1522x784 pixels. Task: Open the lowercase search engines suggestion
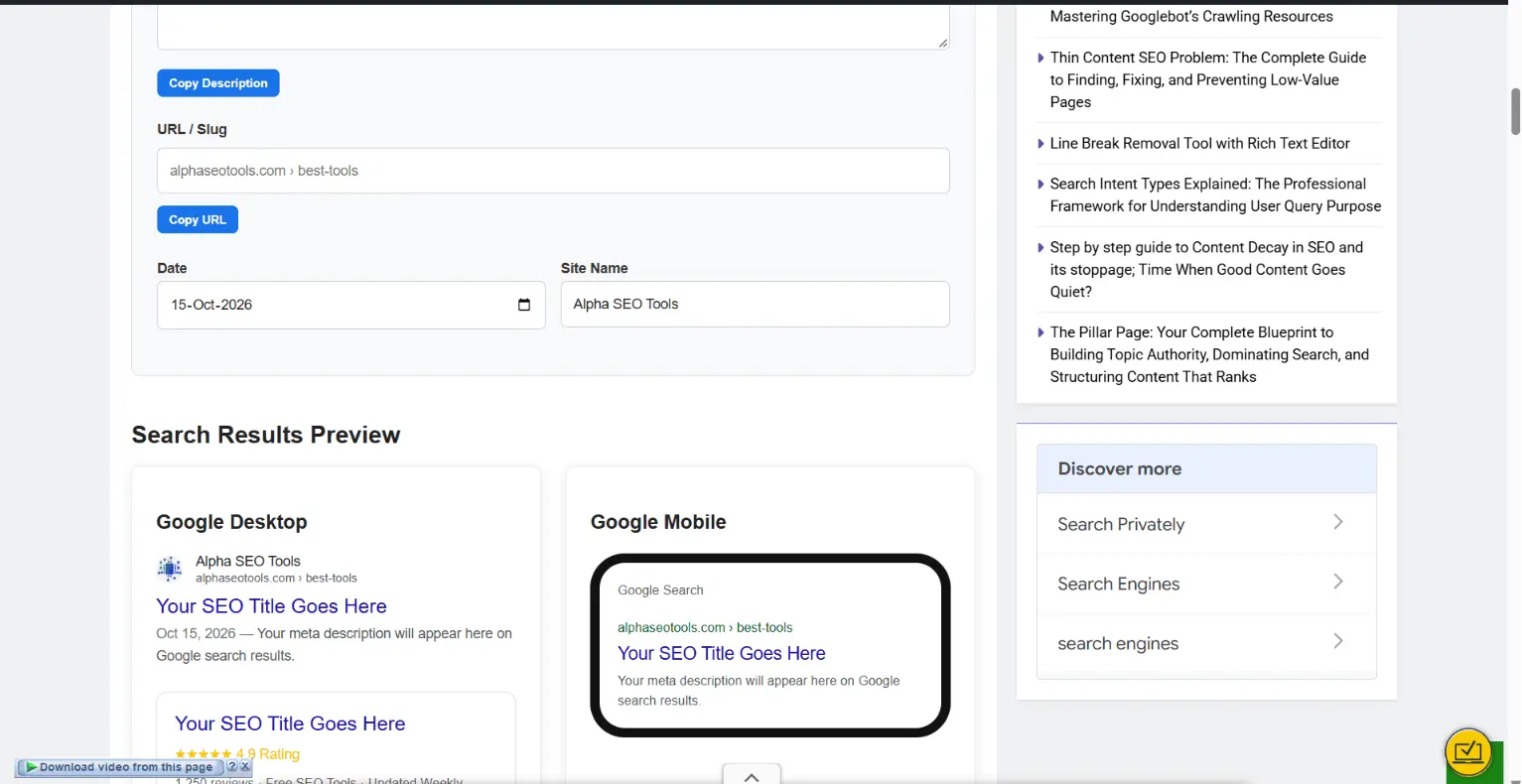[1206, 643]
